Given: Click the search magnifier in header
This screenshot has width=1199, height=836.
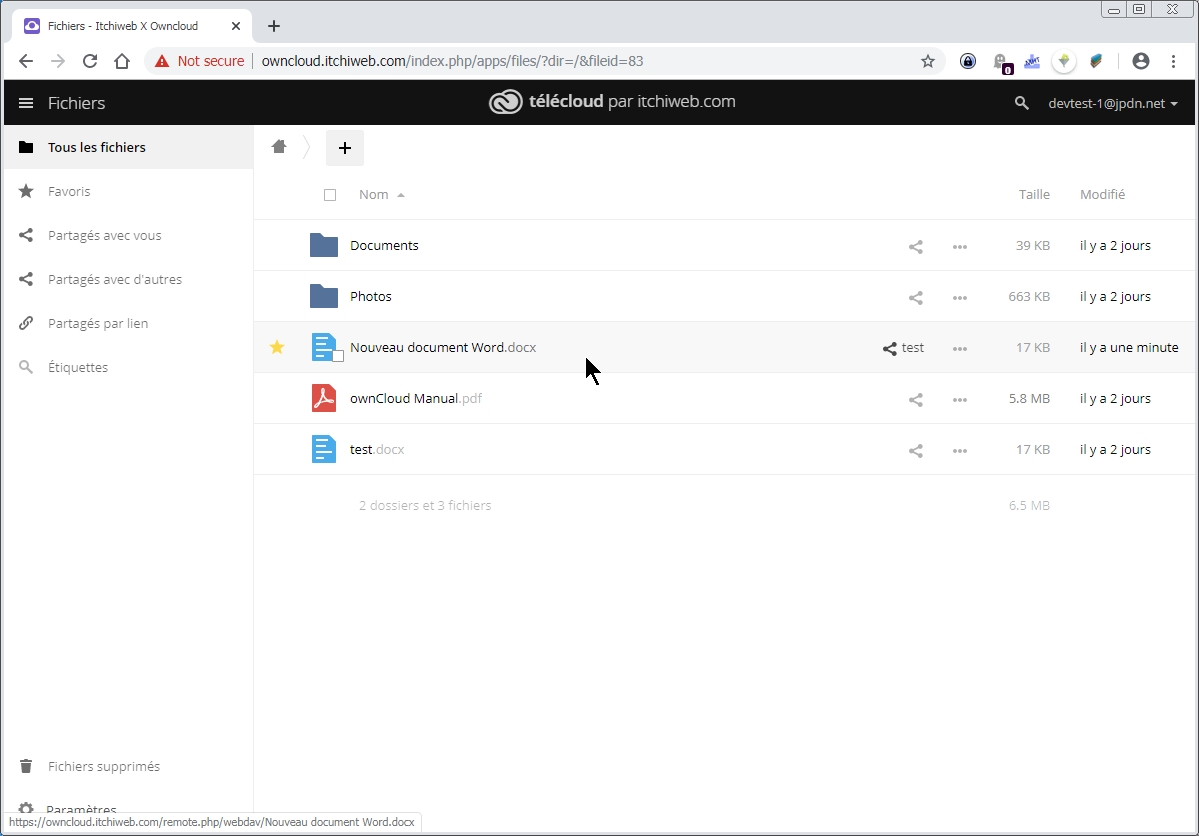Looking at the screenshot, I should (1021, 103).
